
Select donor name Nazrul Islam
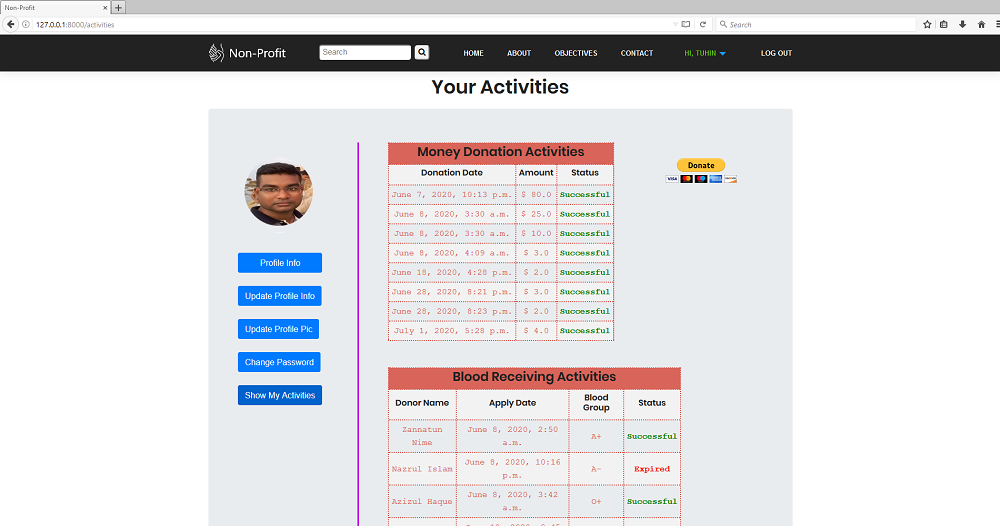422,469
